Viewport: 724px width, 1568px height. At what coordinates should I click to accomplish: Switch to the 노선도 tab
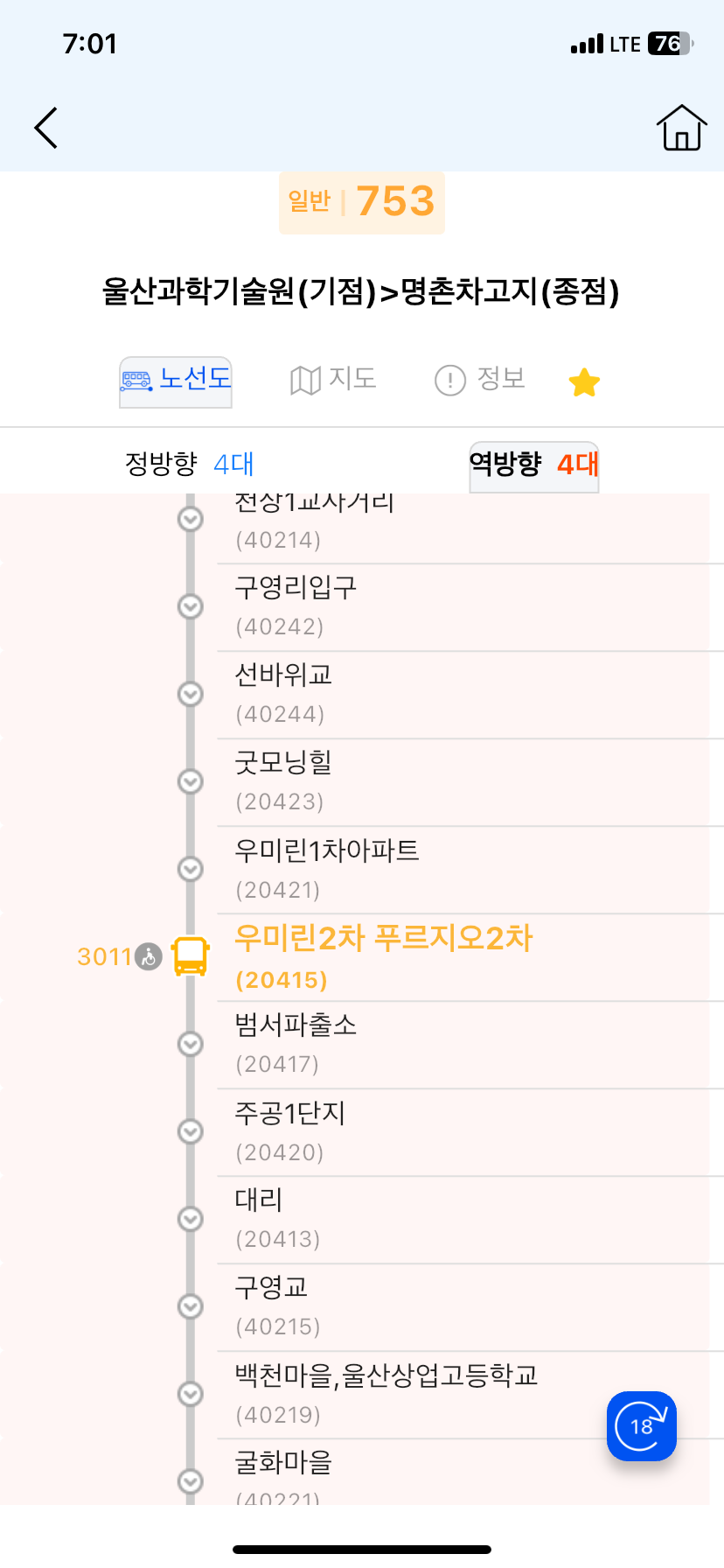[176, 381]
